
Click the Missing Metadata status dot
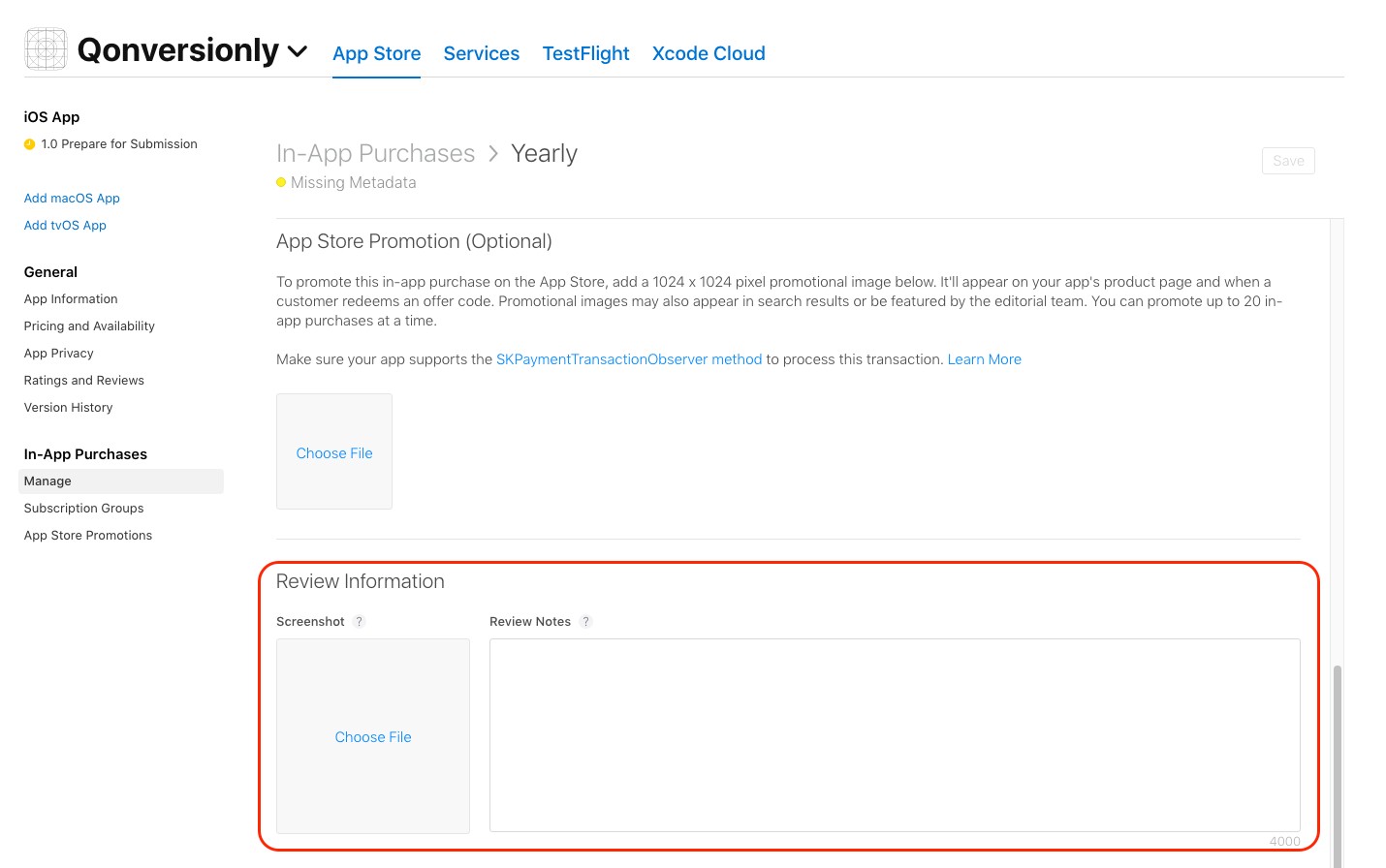click(x=281, y=182)
